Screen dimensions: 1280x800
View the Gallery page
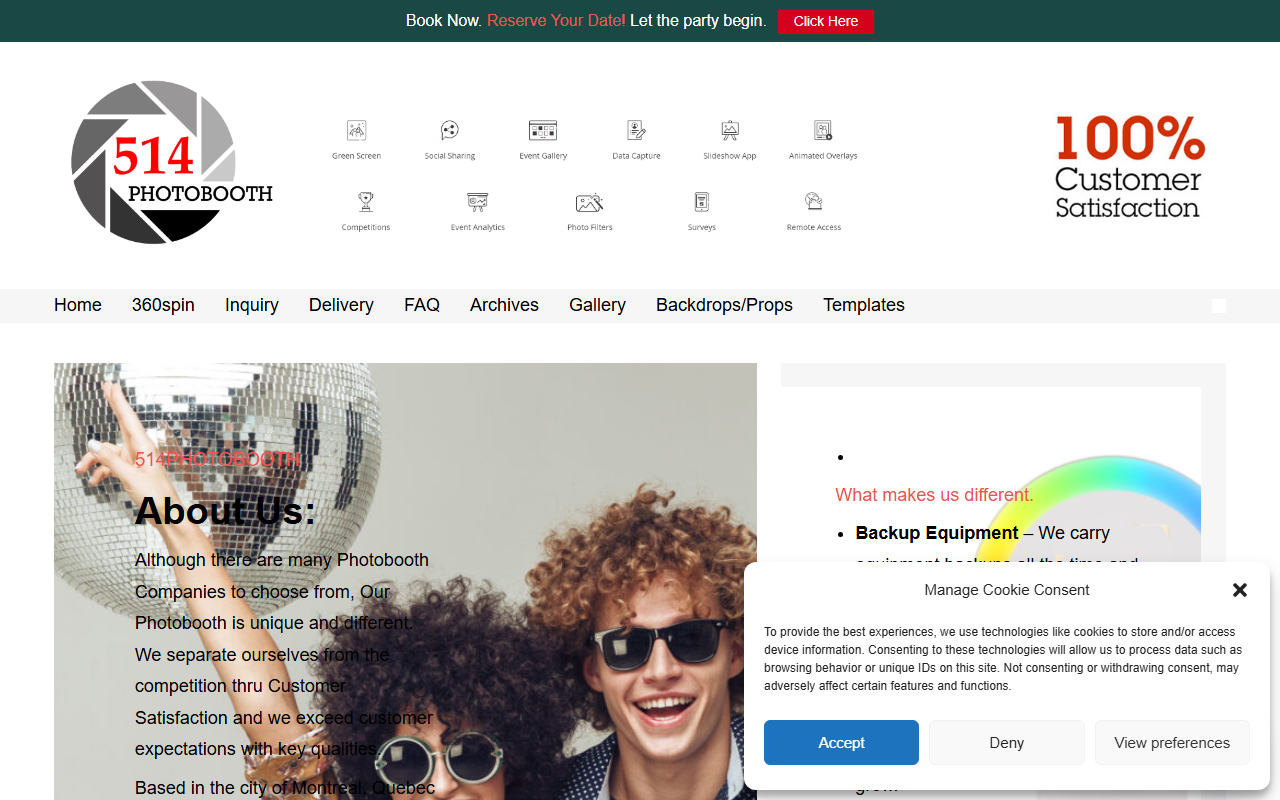tap(598, 305)
